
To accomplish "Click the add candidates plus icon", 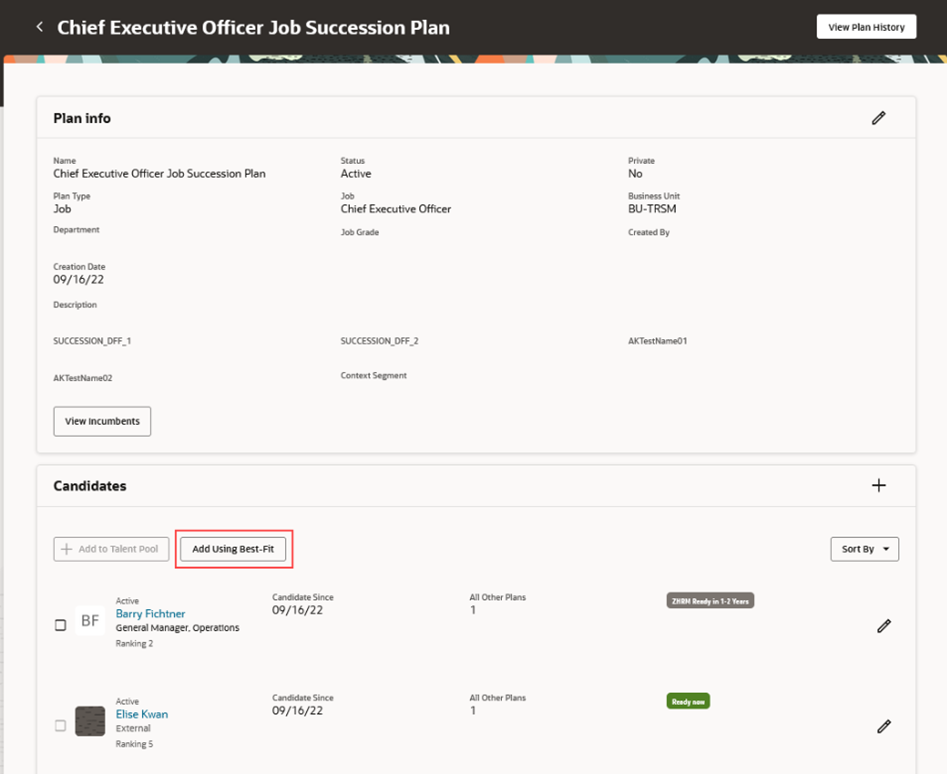I will (879, 485).
